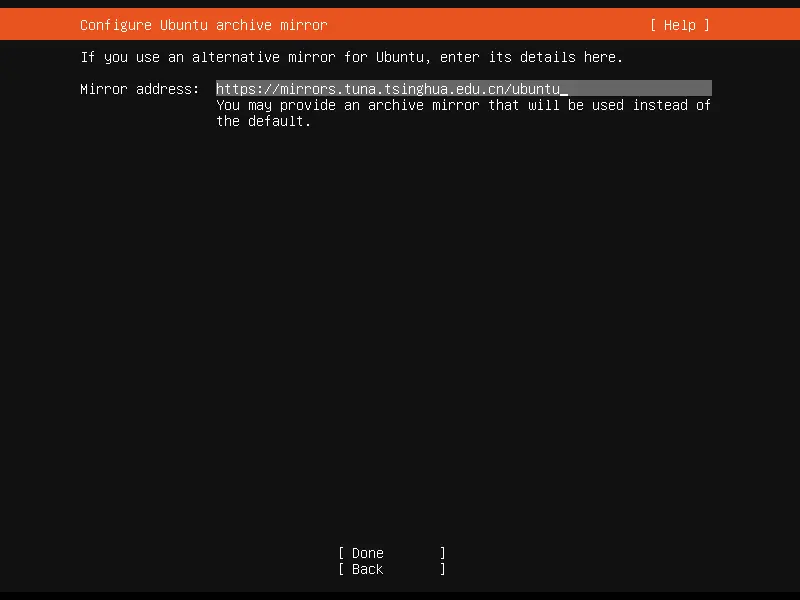
Task: Select the Back button
Action: point(391,569)
